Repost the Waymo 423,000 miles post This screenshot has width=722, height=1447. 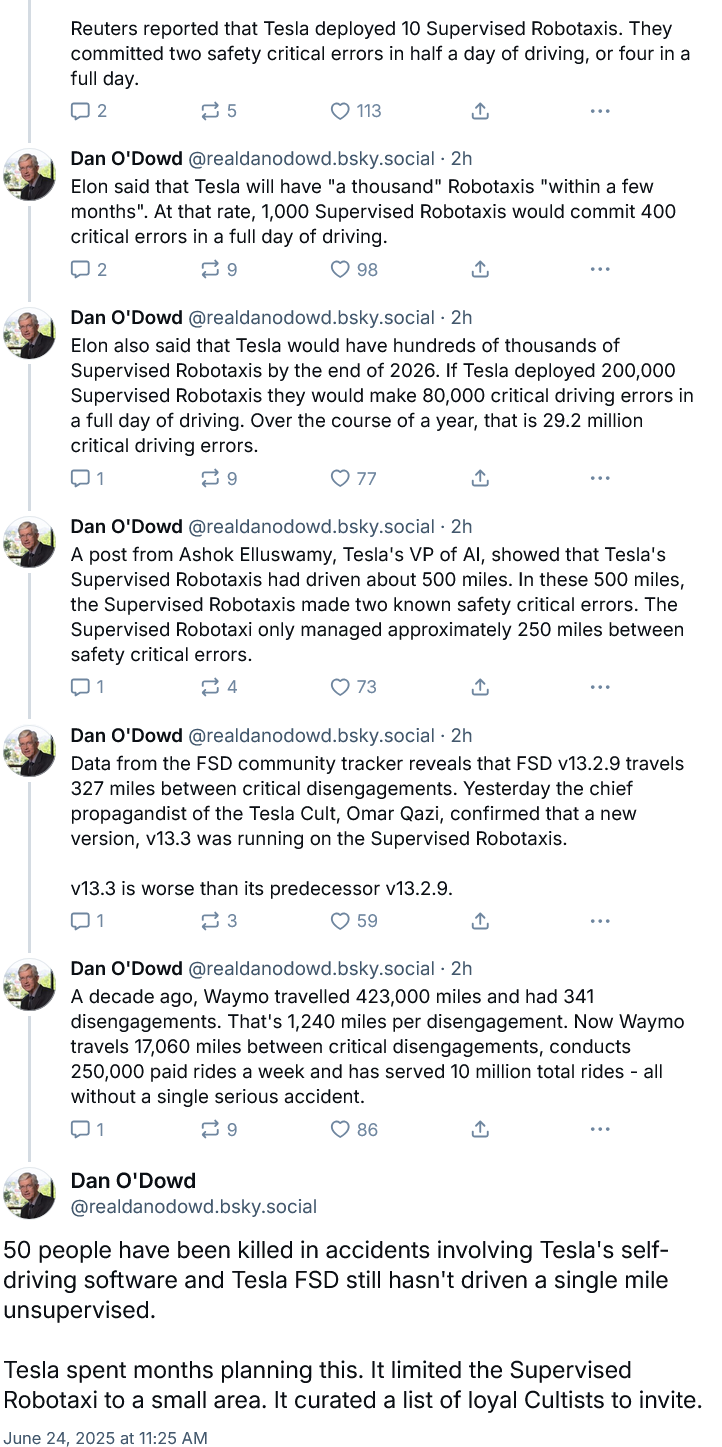pos(219,1130)
